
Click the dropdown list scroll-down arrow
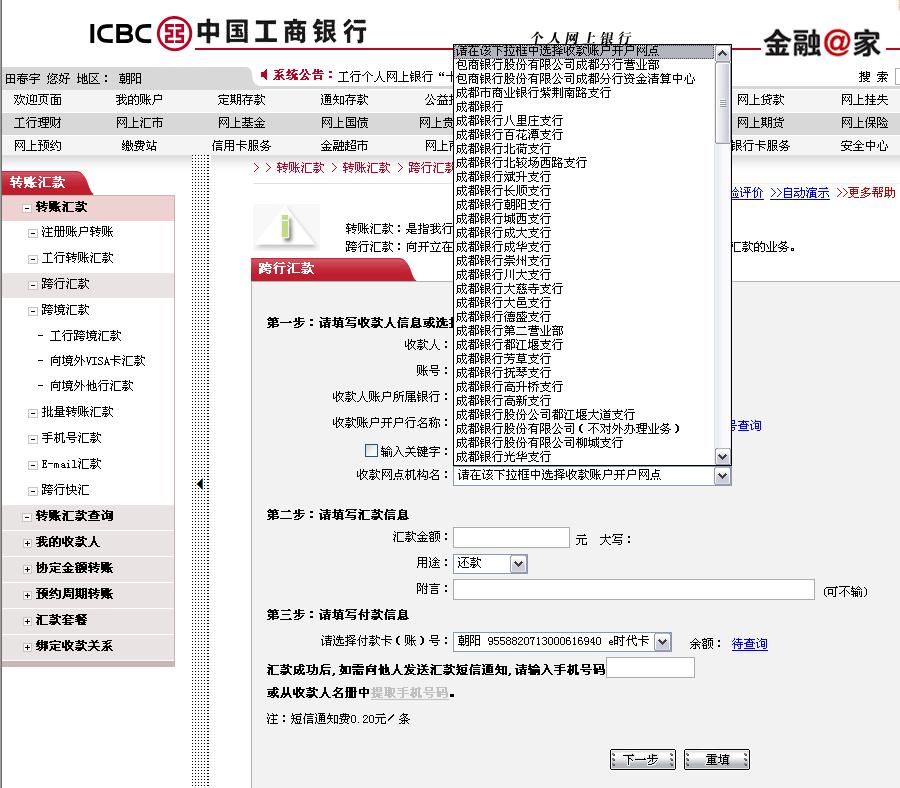coord(723,457)
